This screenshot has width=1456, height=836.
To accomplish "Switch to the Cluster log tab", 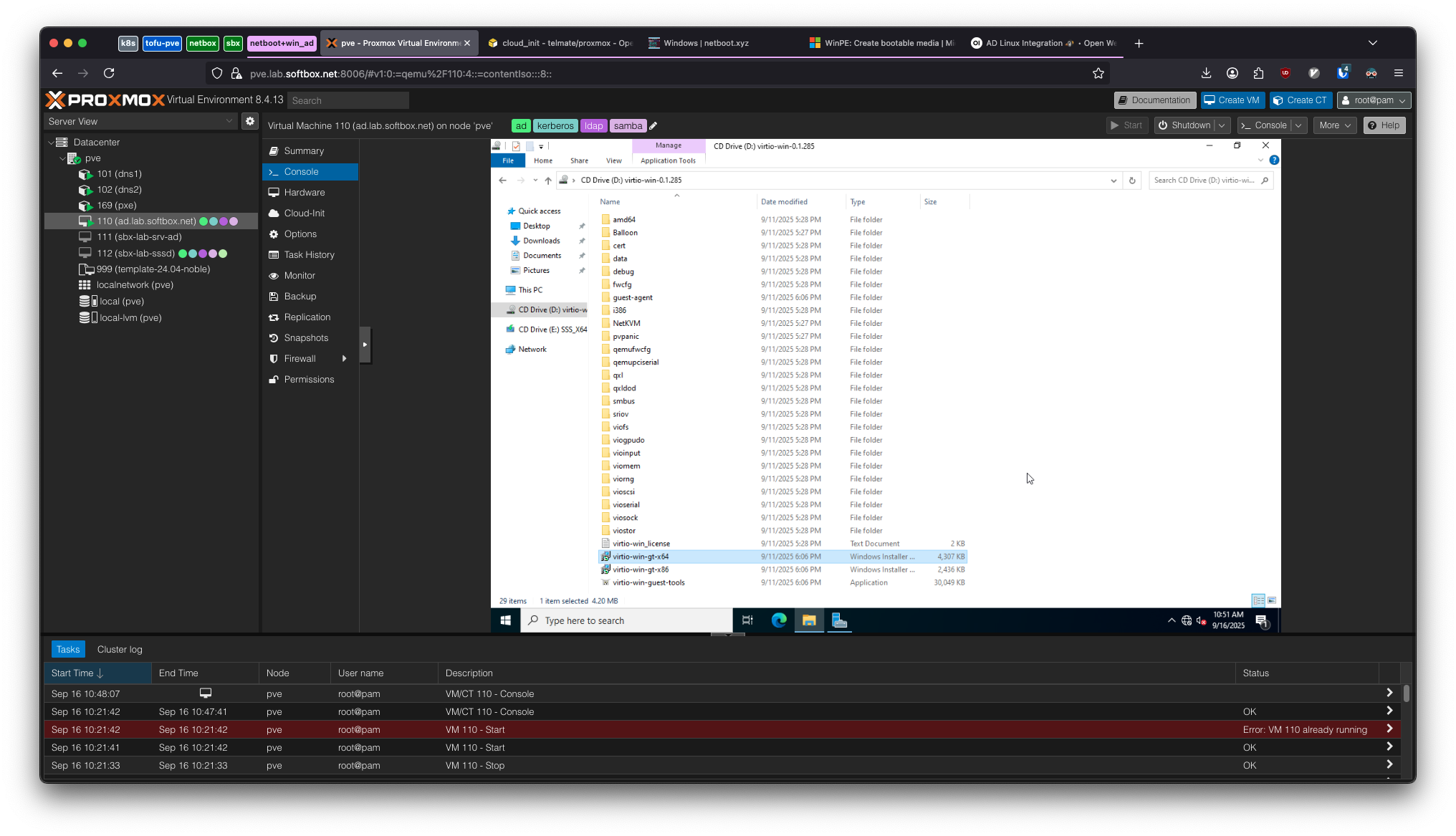I will point(119,649).
